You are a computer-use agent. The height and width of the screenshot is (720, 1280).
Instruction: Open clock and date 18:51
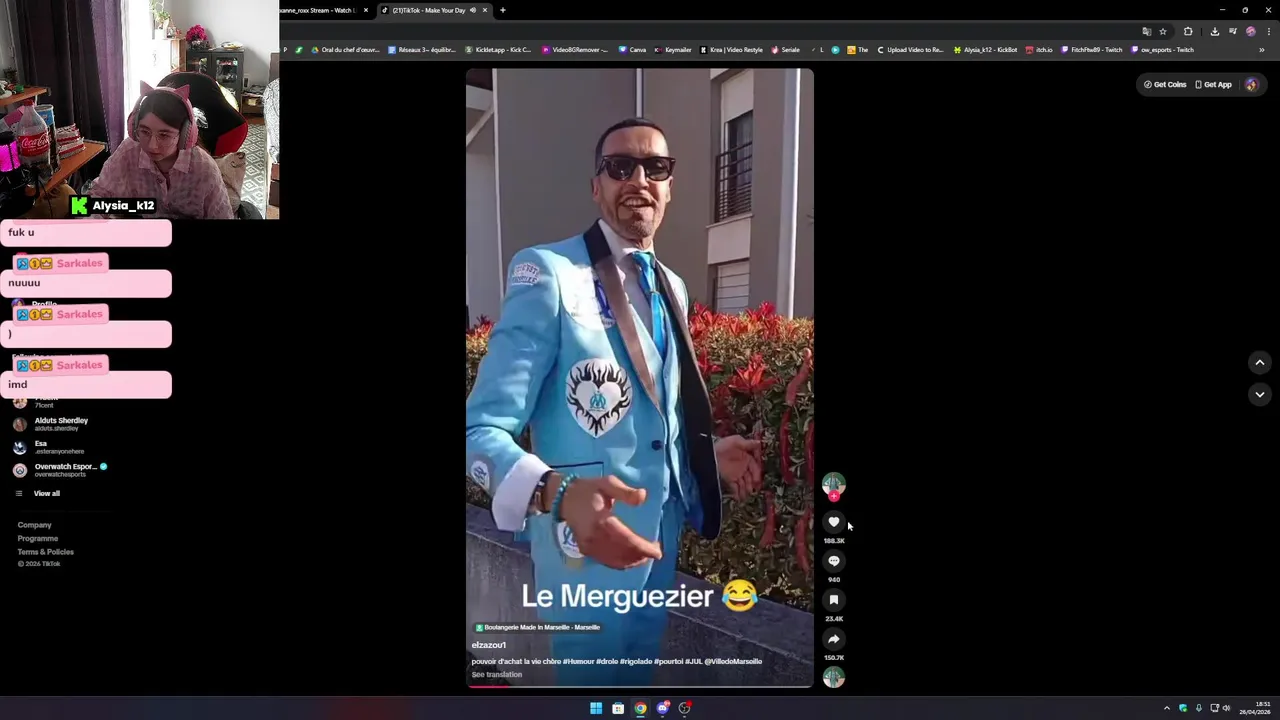(1254, 708)
